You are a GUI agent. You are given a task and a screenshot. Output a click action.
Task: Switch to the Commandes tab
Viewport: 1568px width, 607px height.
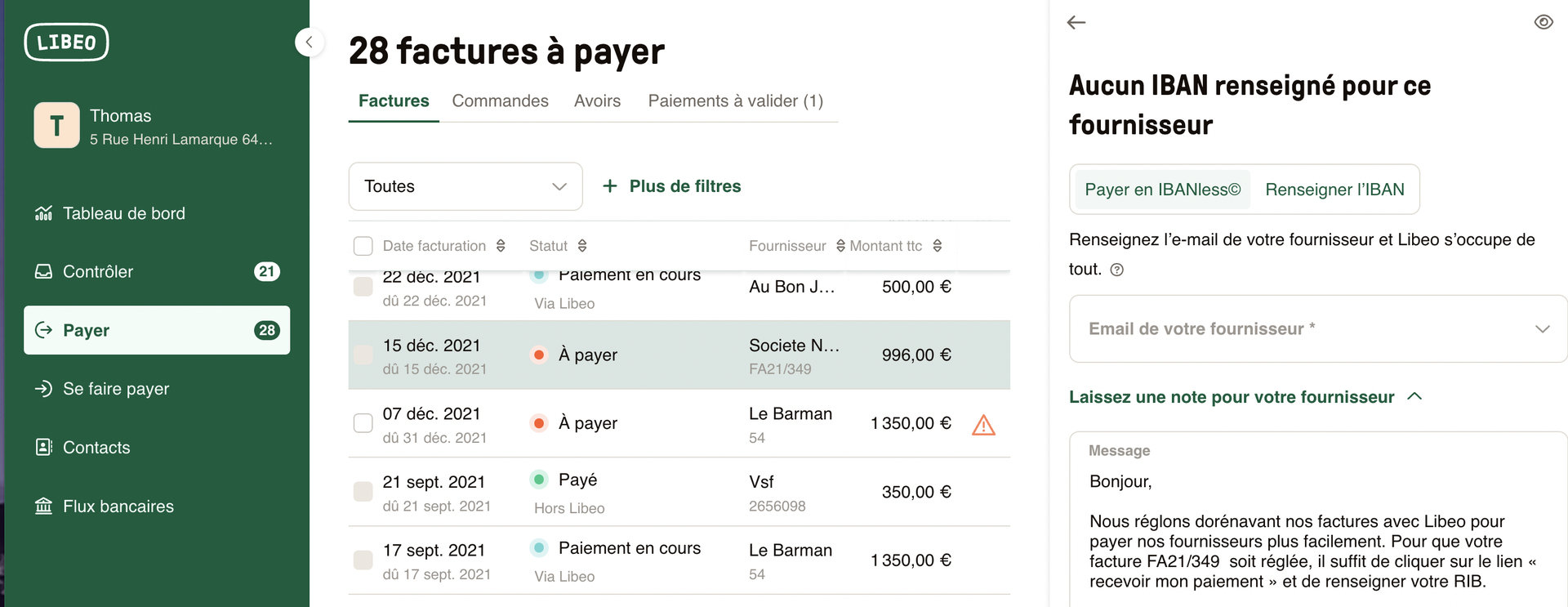point(500,101)
